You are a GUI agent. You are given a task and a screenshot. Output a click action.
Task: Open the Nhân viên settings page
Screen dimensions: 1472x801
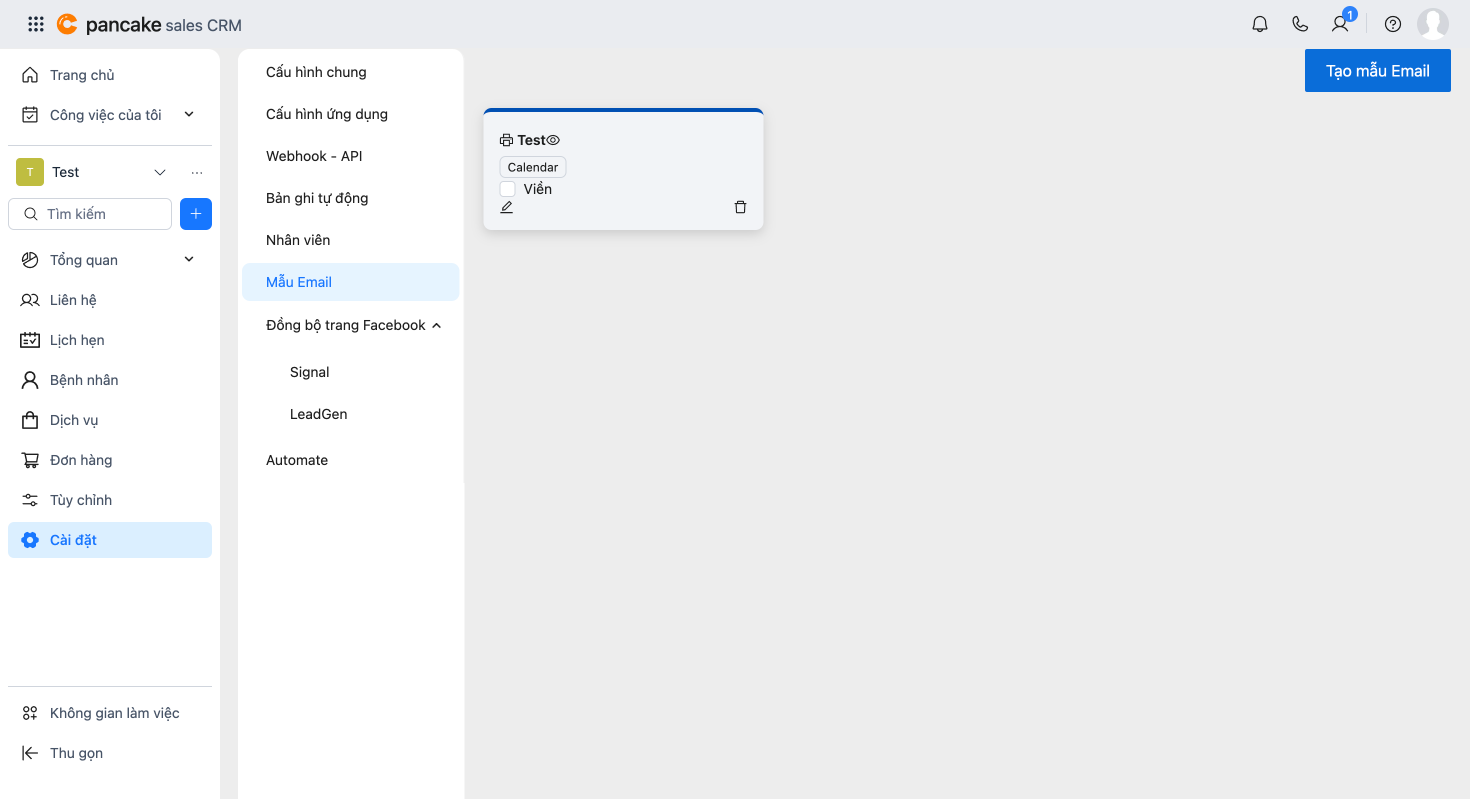click(298, 240)
